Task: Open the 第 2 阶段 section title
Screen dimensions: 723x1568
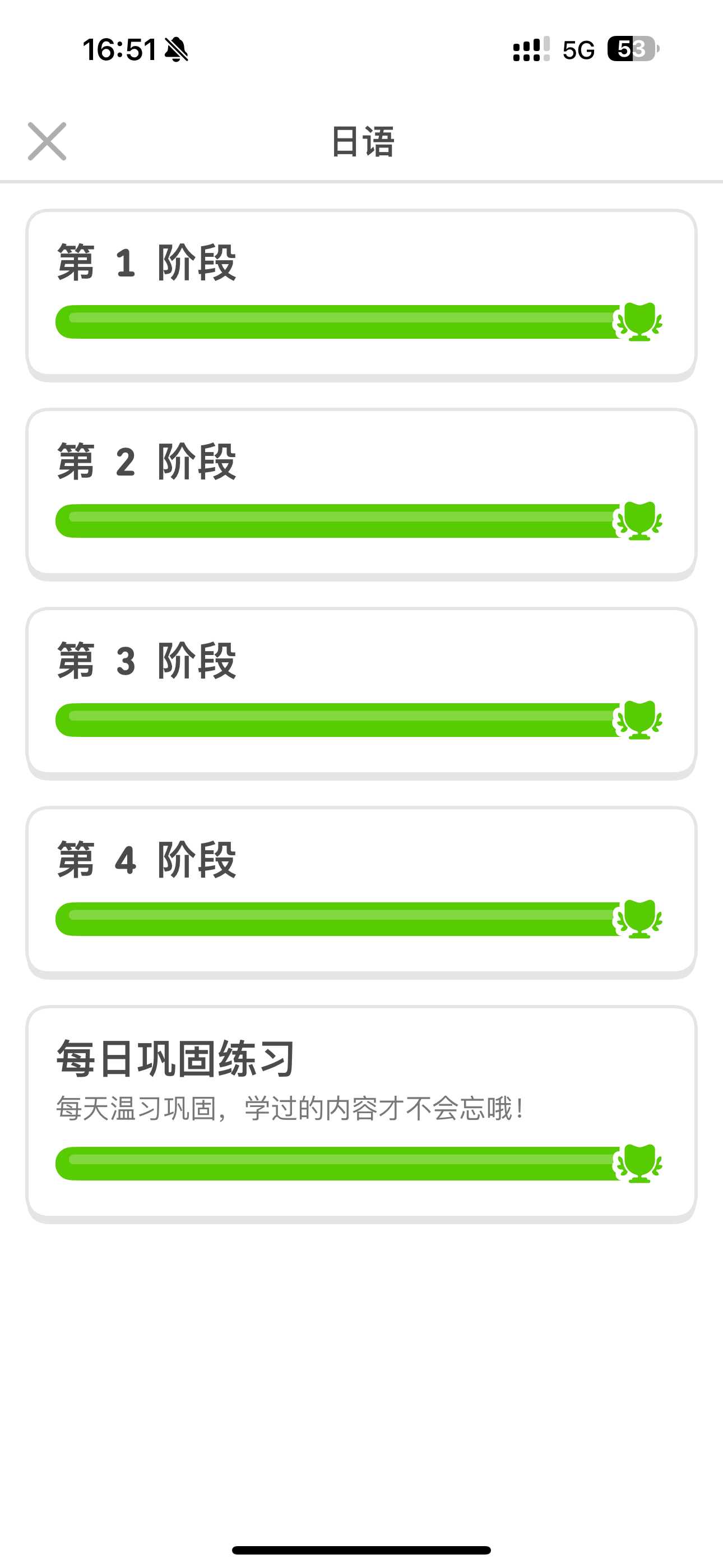Action: click(x=147, y=462)
